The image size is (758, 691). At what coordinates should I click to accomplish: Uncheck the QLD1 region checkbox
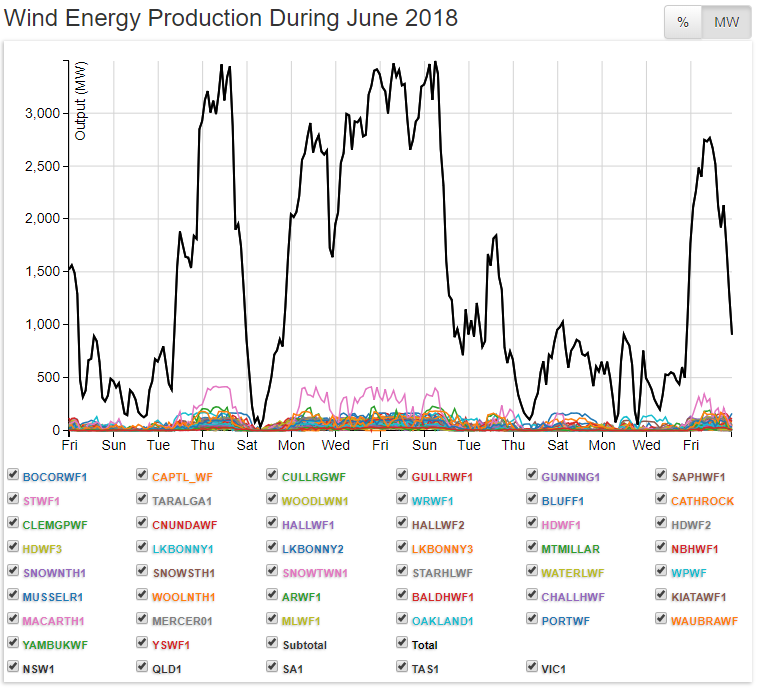(x=143, y=666)
